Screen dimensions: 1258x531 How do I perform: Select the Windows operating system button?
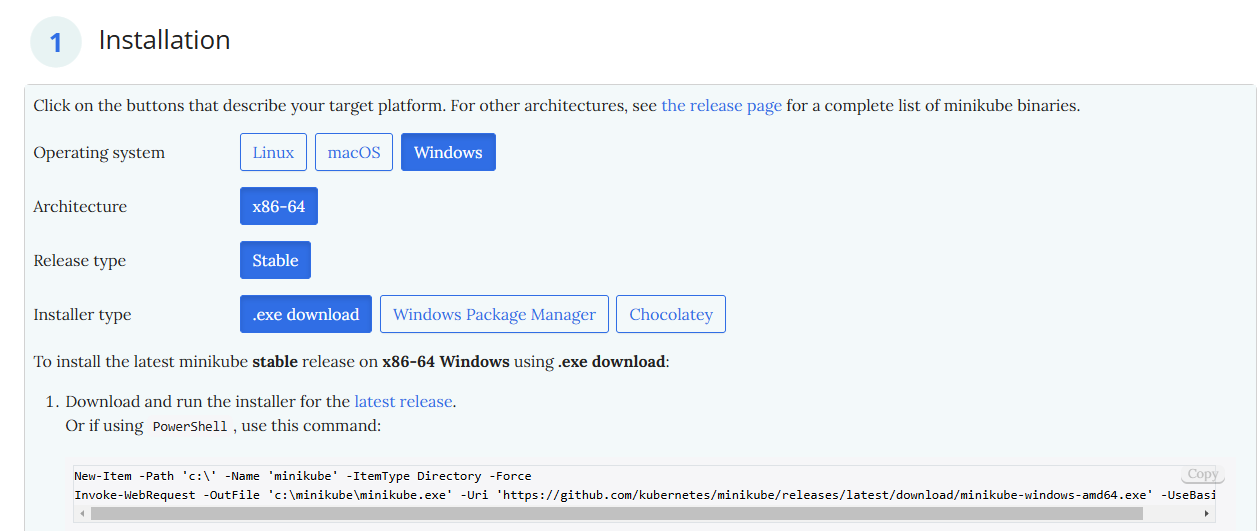448,152
